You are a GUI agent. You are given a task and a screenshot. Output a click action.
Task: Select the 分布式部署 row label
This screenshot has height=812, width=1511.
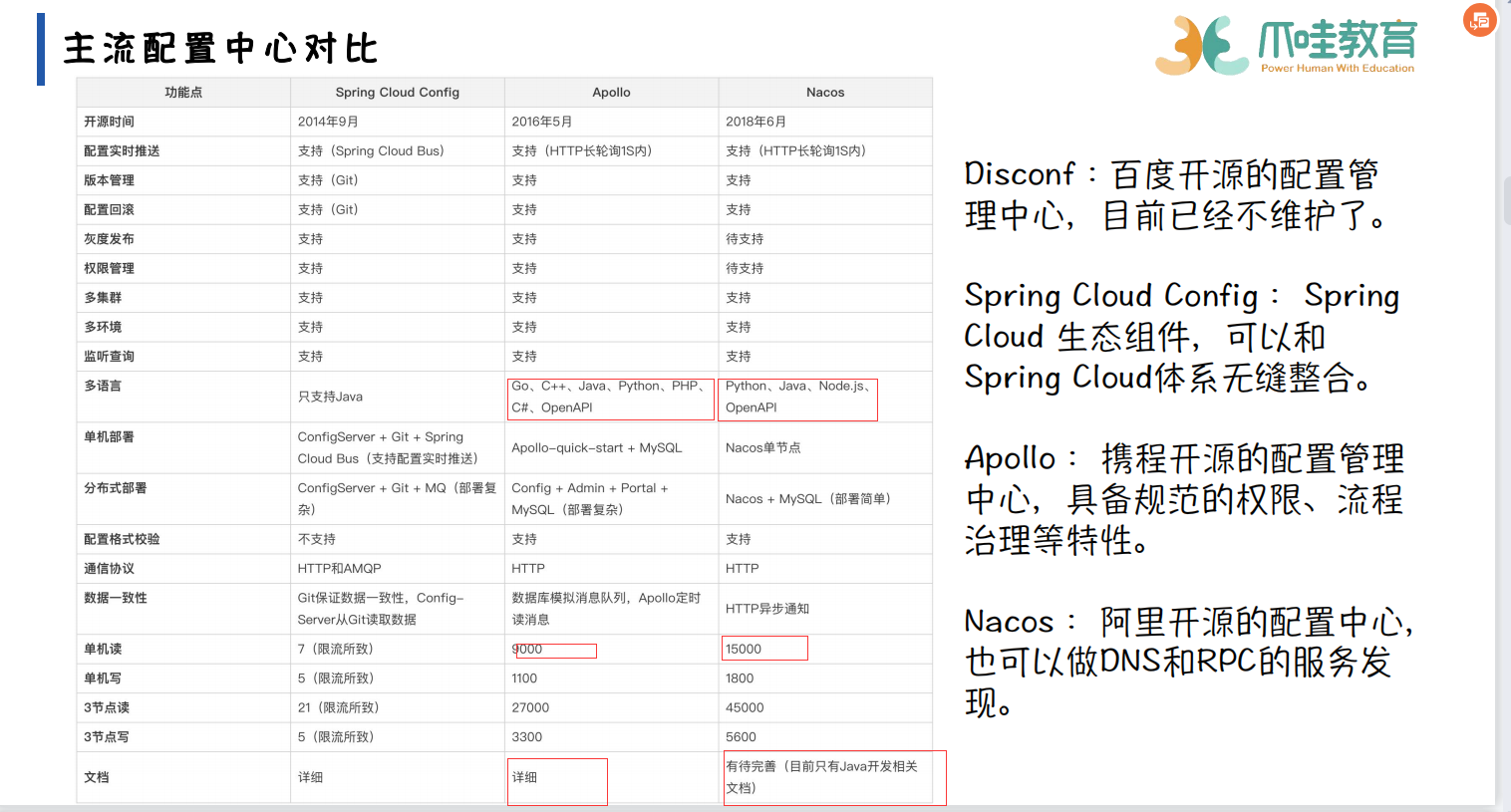pos(115,488)
